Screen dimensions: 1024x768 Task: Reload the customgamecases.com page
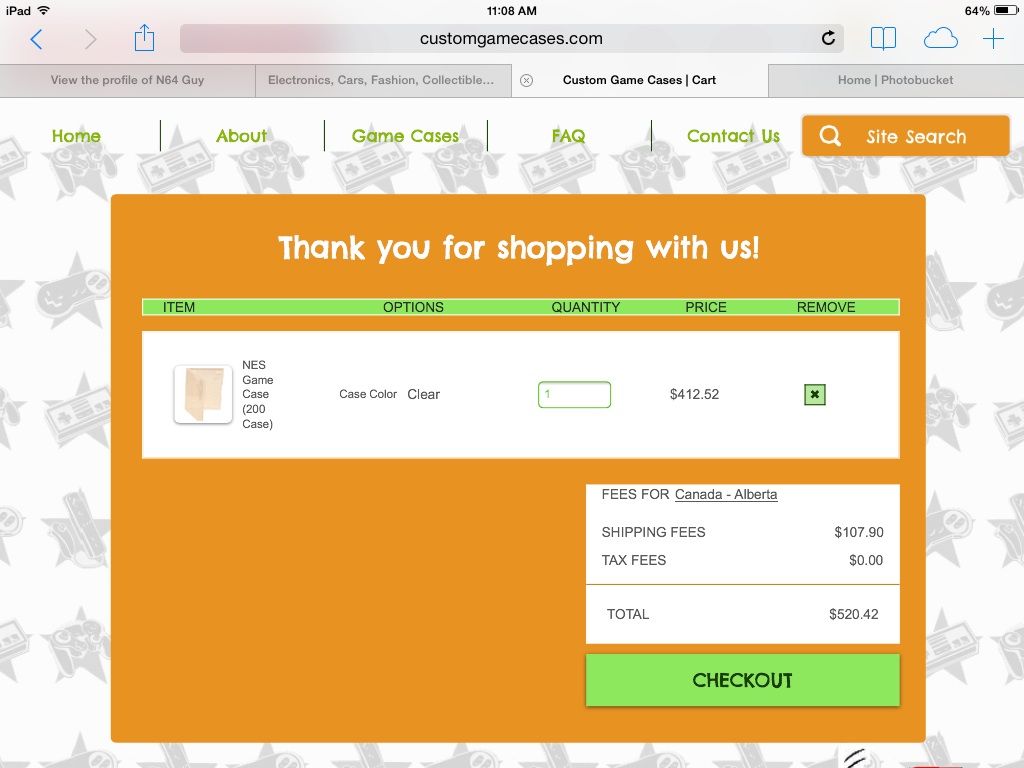[x=828, y=38]
